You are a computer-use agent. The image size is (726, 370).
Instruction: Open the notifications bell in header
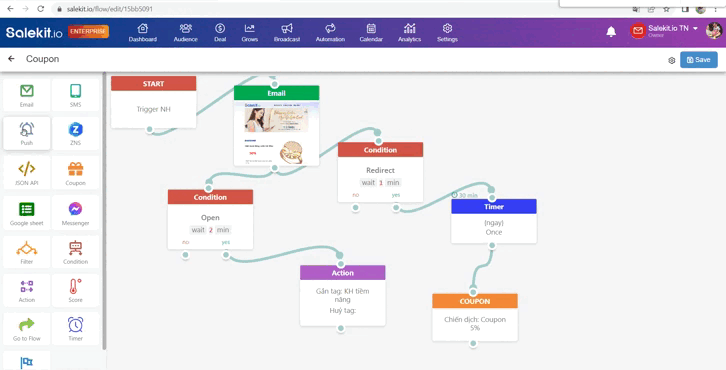tap(611, 31)
